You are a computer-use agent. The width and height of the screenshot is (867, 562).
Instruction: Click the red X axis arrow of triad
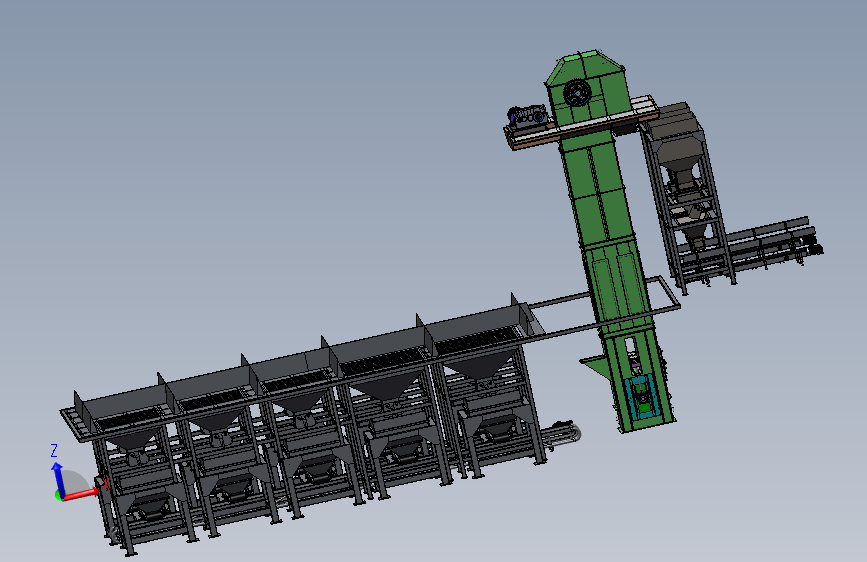(x=82, y=493)
